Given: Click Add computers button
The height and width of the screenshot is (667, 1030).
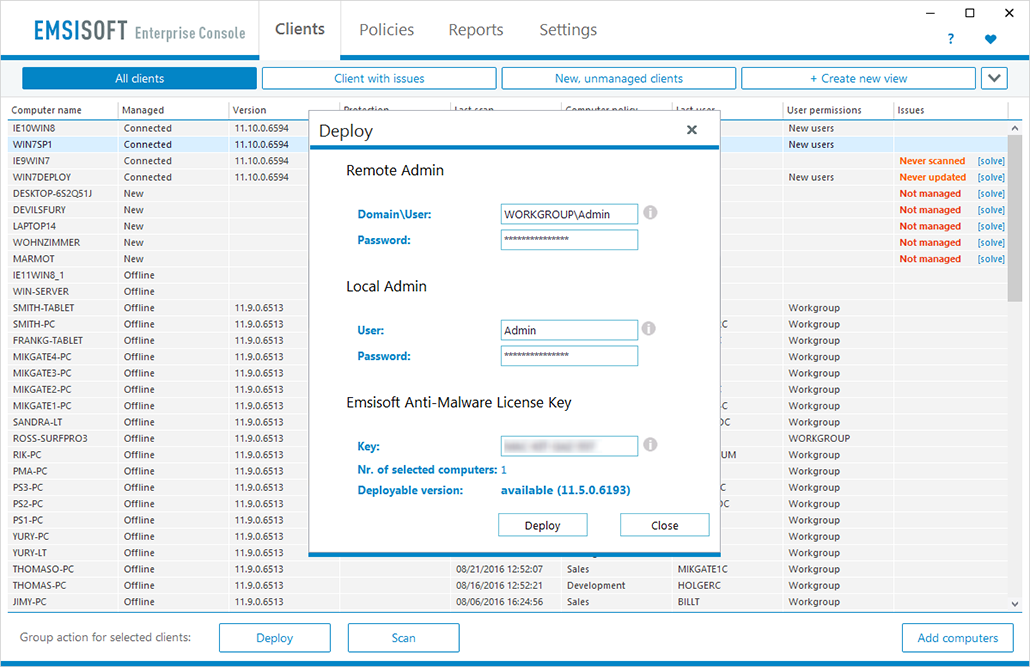Looking at the screenshot, I should 958,637.
